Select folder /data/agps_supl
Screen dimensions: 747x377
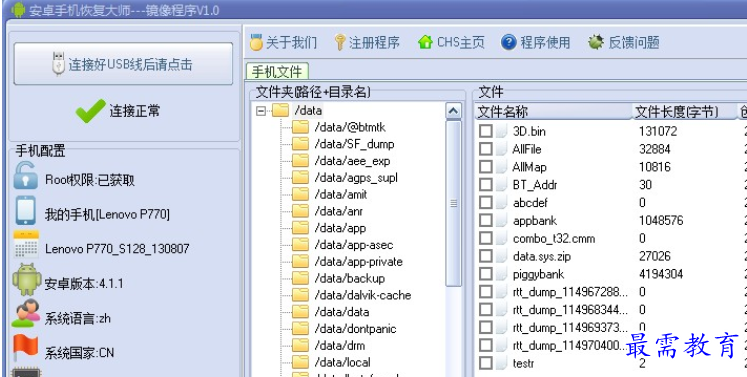[356, 178]
